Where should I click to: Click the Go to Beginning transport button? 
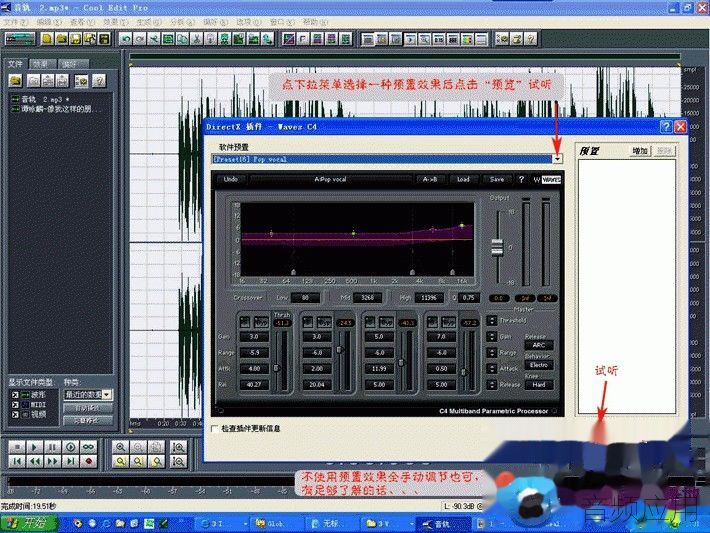click(17, 461)
